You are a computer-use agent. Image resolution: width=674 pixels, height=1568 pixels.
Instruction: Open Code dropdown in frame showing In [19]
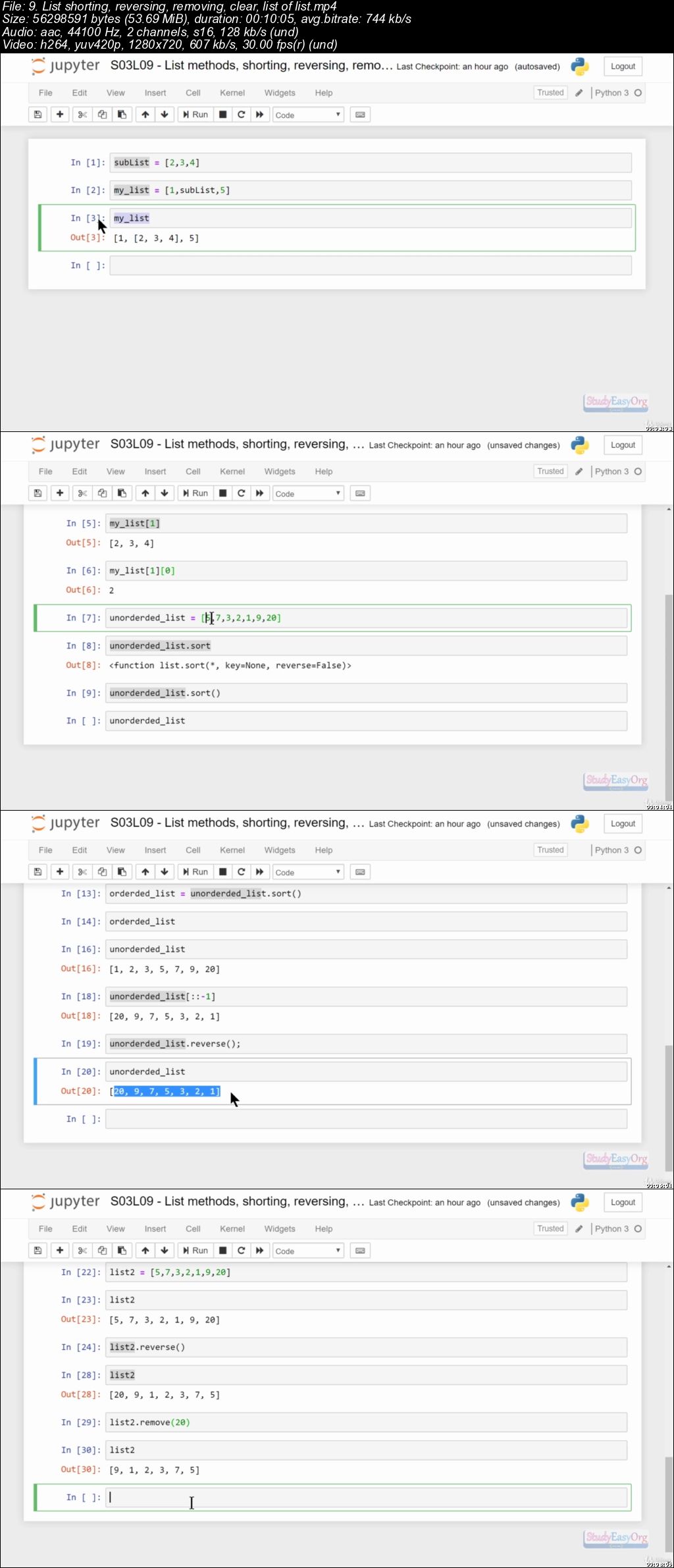(308, 872)
